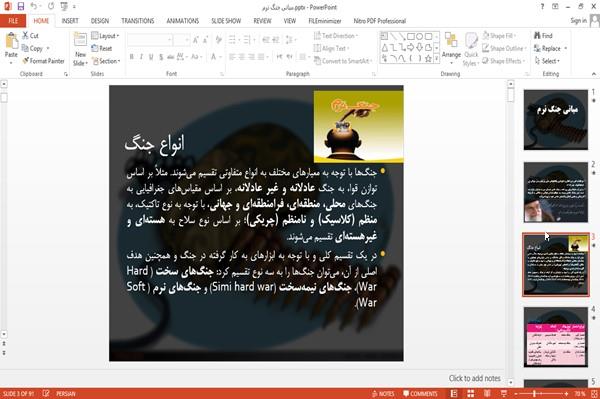Select the rectangle shape in shapes gallery
Viewport: 600px width, 399px height.
[411, 37]
